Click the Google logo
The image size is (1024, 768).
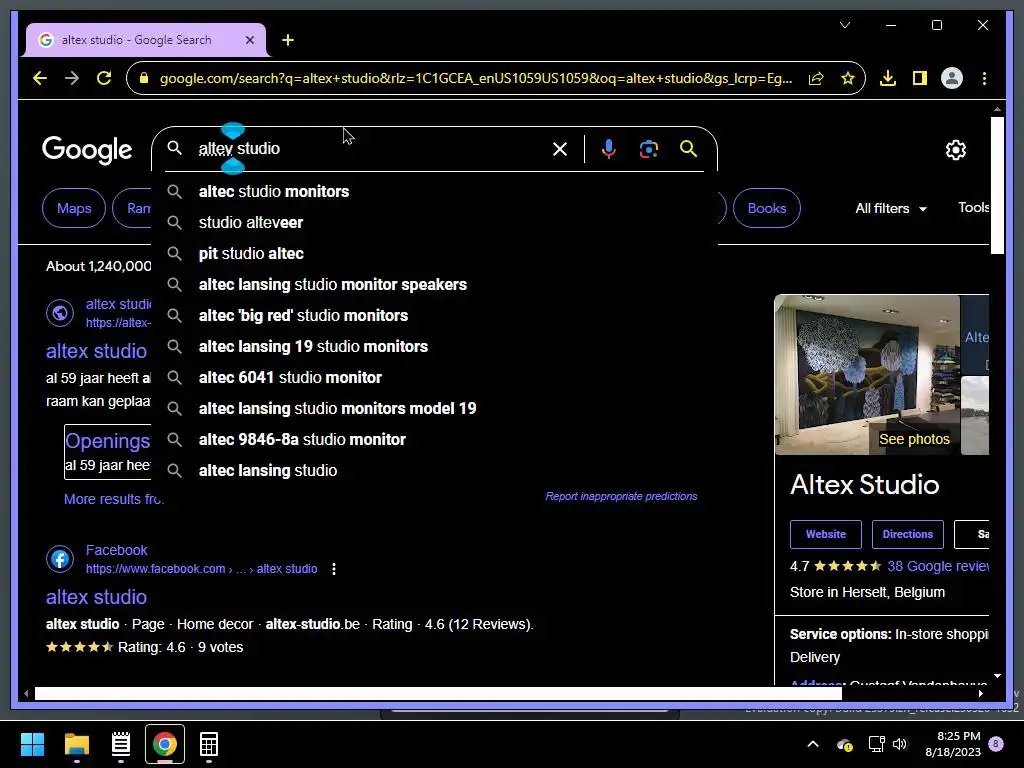click(x=87, y=150)
